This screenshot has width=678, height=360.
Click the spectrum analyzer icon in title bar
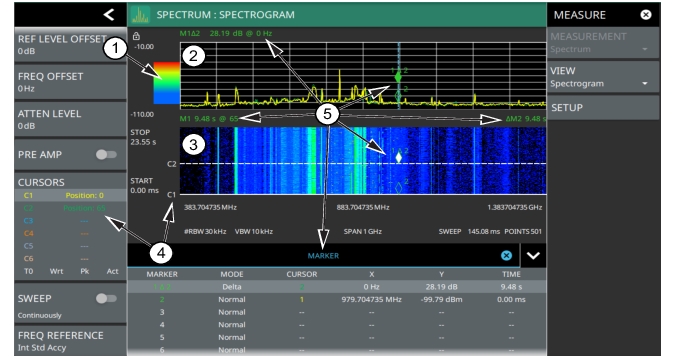[x=140, y=15]
